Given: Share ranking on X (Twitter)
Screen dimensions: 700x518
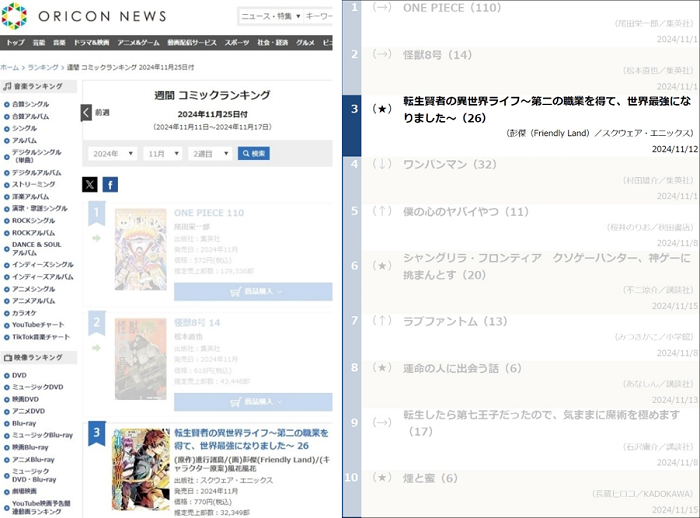Looking at the screenshot, I should 90,184.
